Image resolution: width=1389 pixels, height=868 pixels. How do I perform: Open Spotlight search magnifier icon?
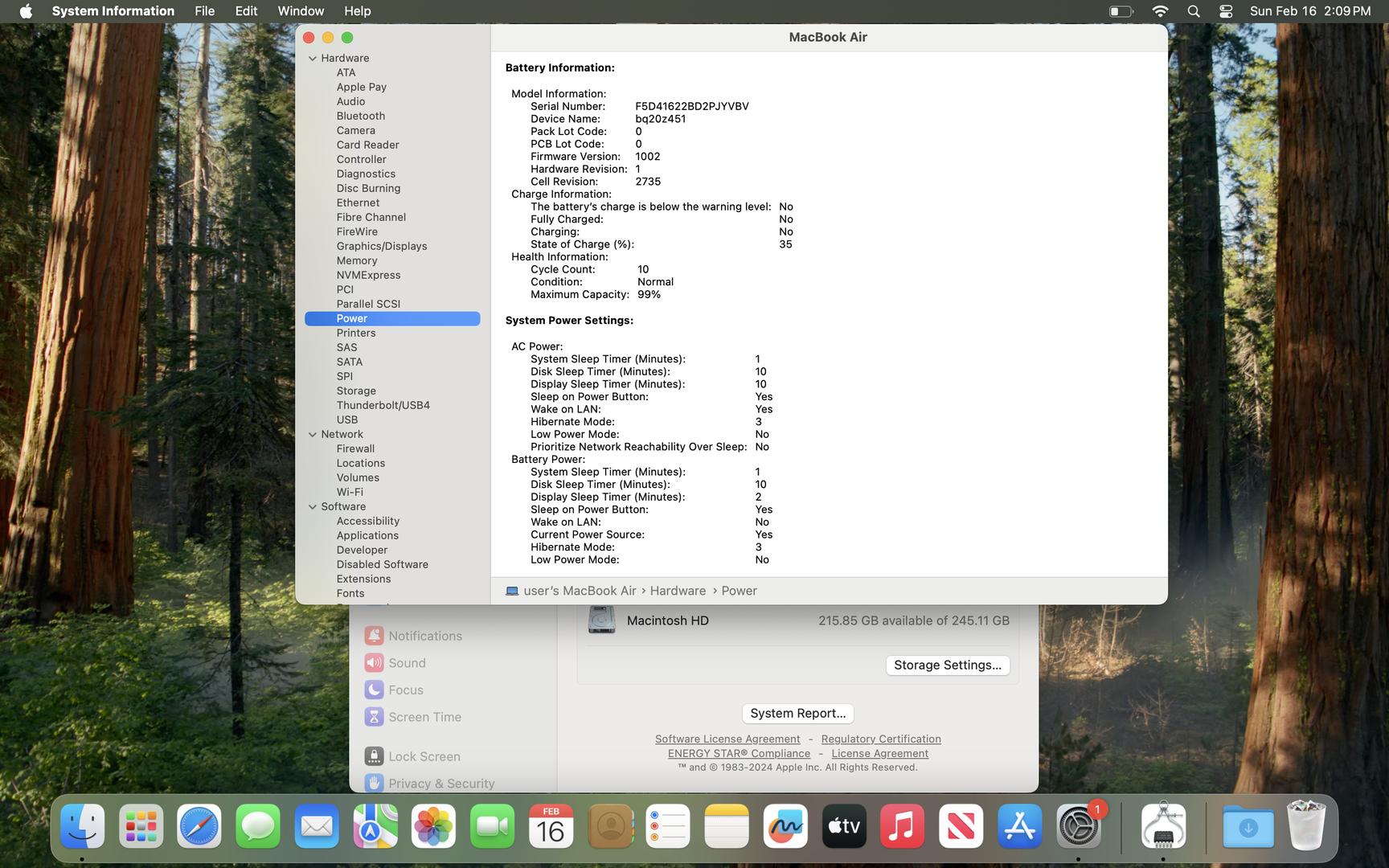(1194, 11)
